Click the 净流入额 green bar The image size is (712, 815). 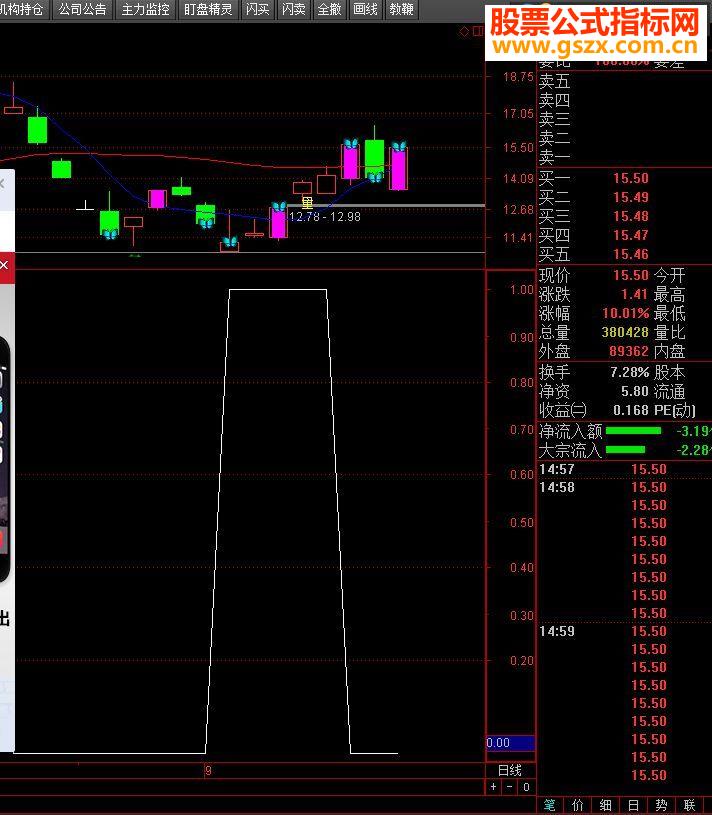634,430
